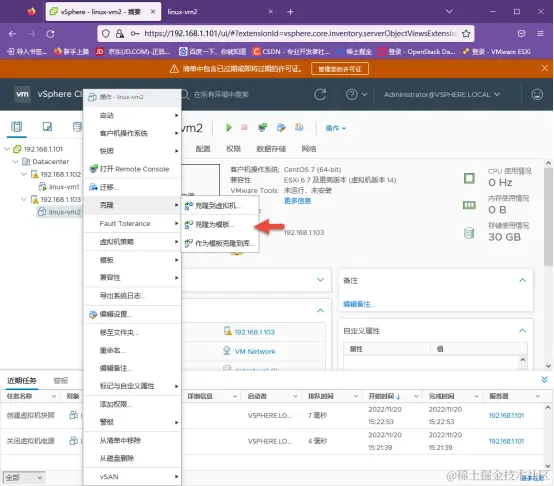The width and height of the screenshot is (554, 486).
Task: Select linux-vm2 in the inventory tree
Action: click(65, 212)
